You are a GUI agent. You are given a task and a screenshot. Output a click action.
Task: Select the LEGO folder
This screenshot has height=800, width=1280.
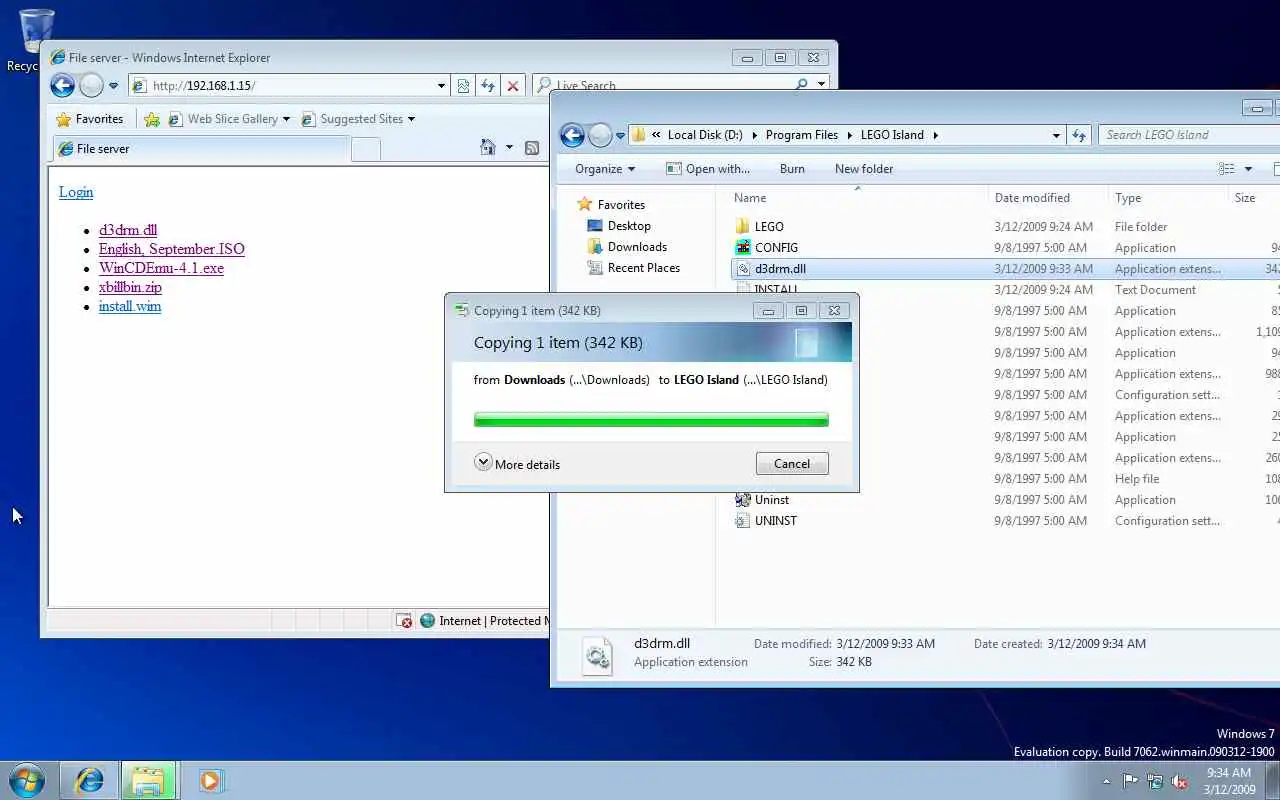click(769, 227)
